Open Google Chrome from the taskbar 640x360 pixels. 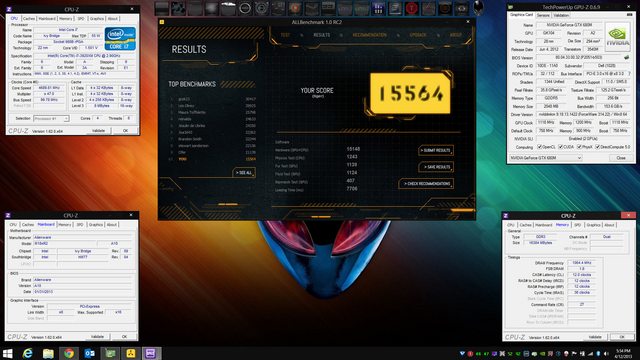69,353
